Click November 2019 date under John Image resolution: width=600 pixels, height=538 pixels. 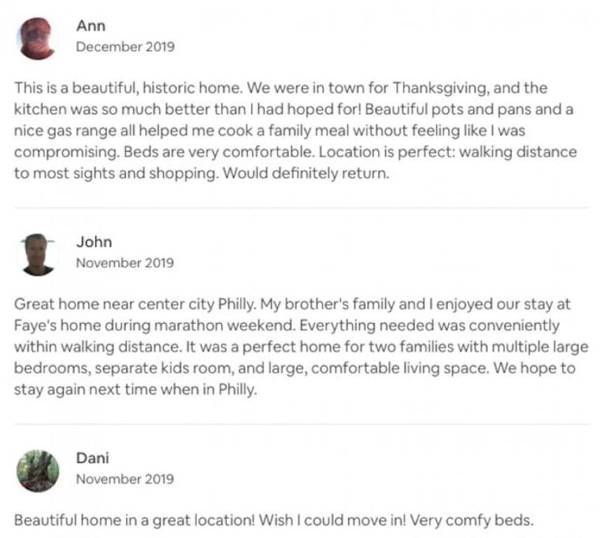click(x=125, y=263)
